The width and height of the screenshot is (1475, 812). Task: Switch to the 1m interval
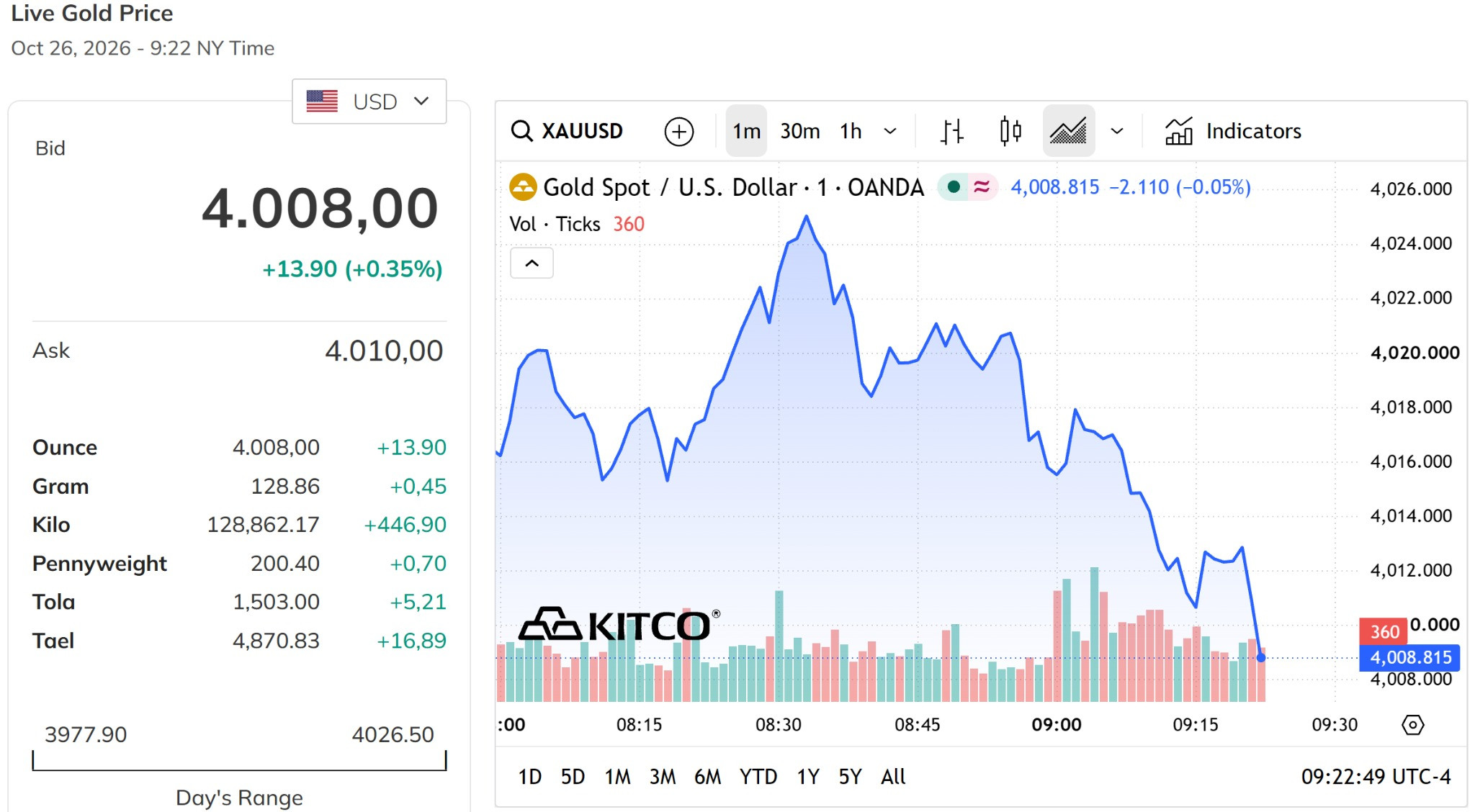point(746,131)
